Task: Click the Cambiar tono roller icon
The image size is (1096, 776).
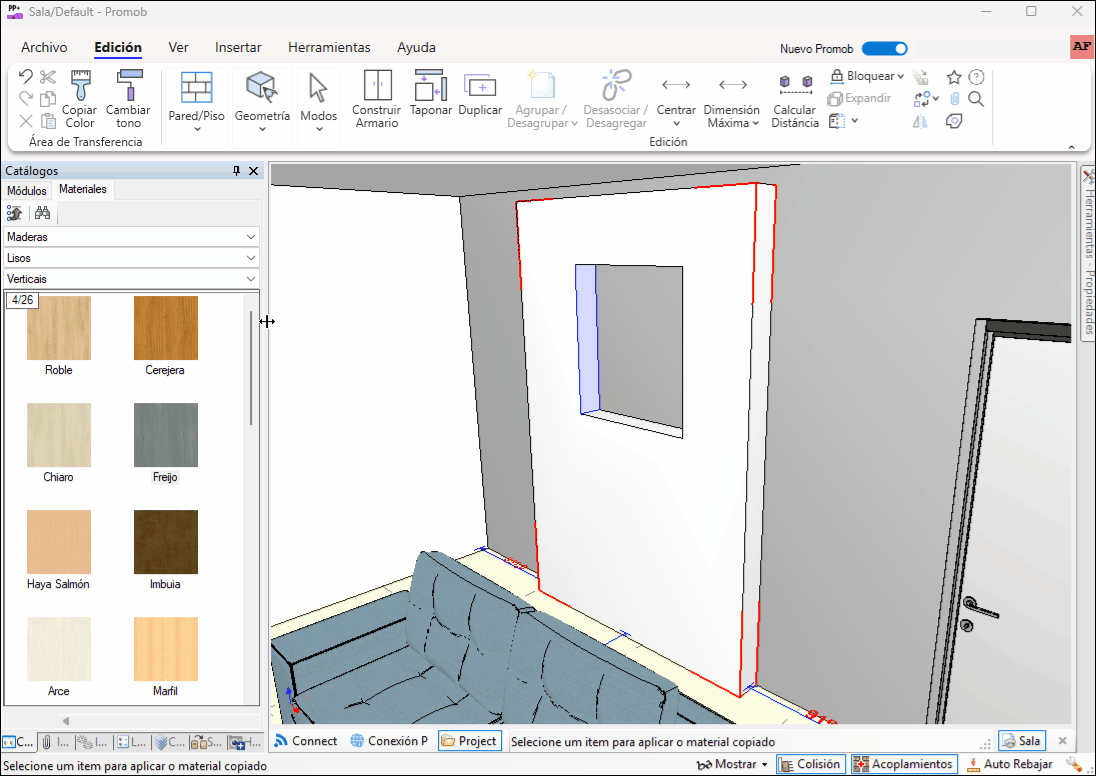Action: 128,98
